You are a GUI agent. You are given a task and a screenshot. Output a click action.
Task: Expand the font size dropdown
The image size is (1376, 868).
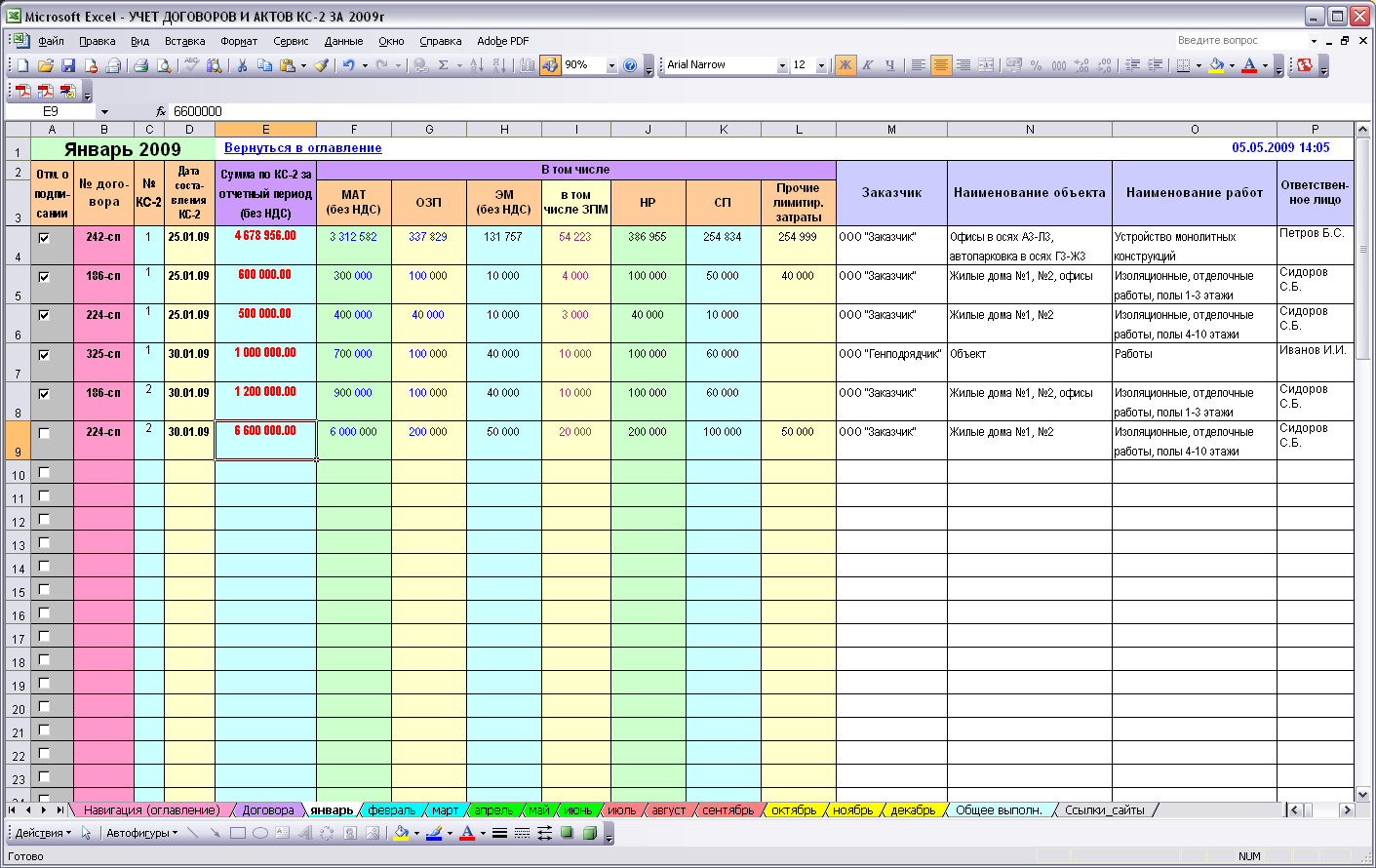(821, 65)
